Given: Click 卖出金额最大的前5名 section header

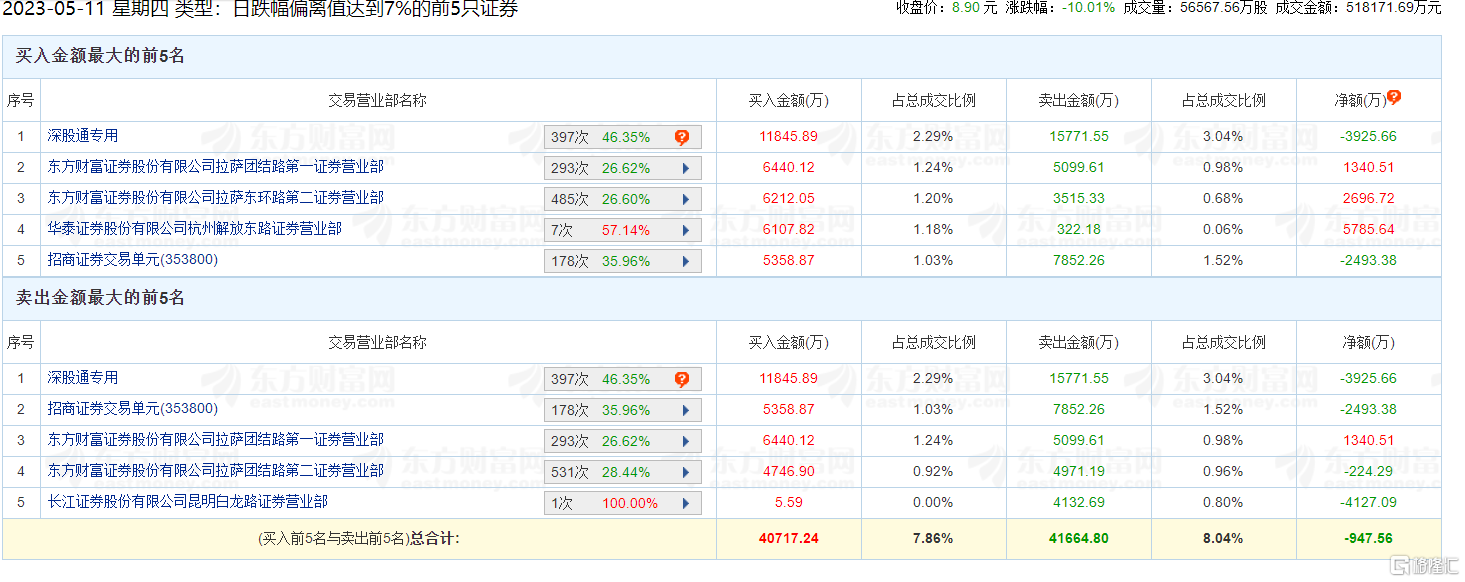Looking at the screenshot, I should click(100, 298).
